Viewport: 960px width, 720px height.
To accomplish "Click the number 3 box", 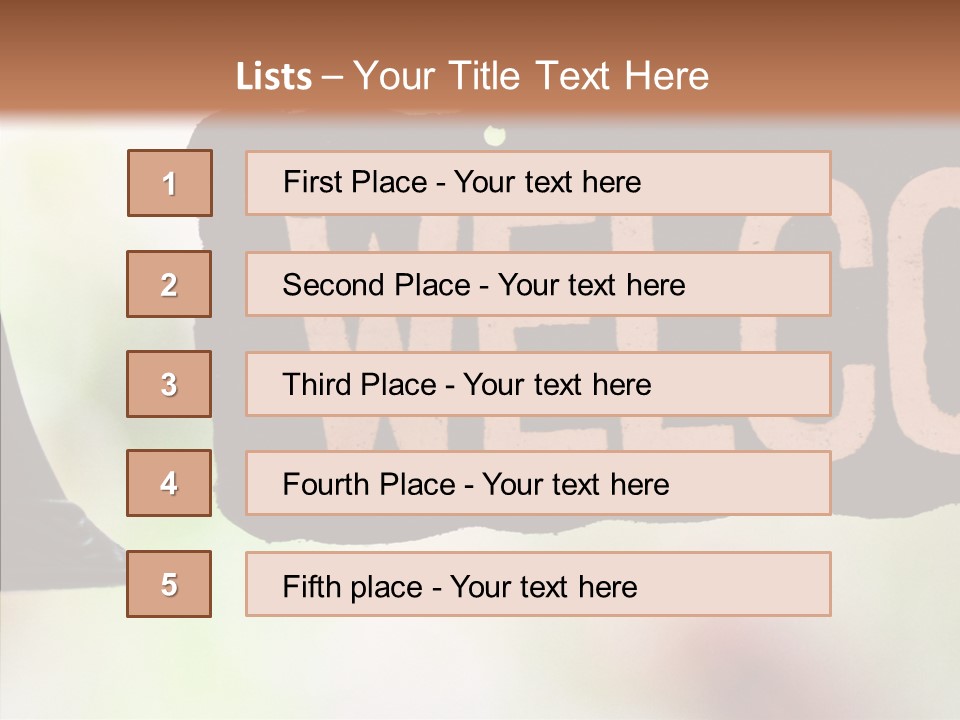I will pyautogui.click(x=169, y=384).
